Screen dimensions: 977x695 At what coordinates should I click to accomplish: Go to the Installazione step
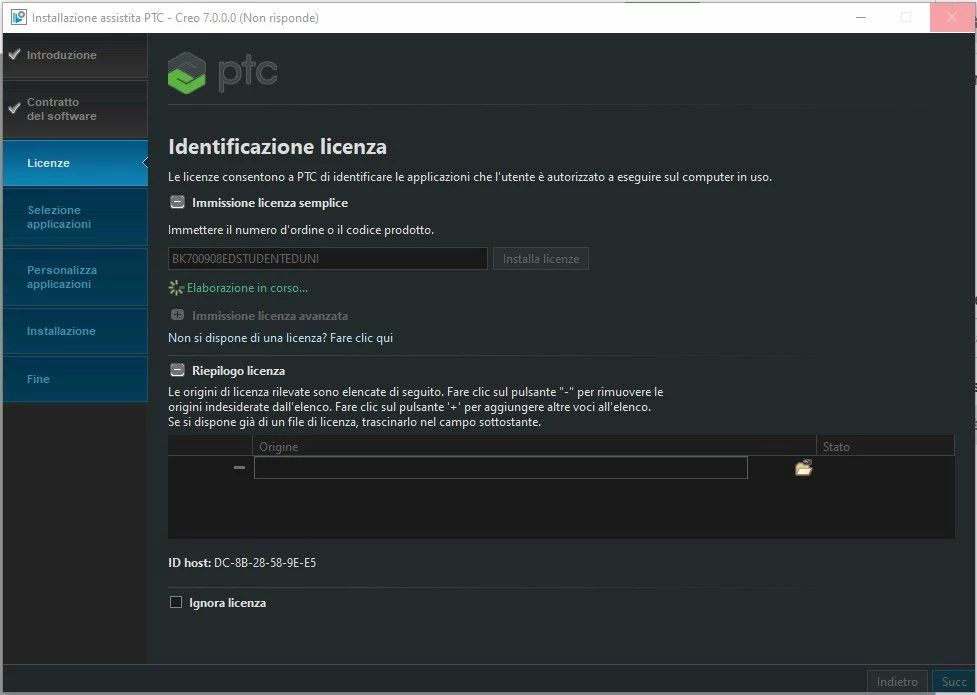tap(75, 331)
